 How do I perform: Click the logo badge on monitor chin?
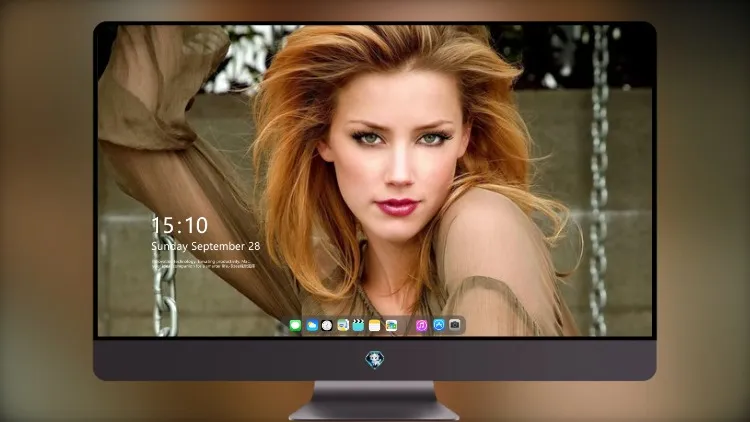375,360
